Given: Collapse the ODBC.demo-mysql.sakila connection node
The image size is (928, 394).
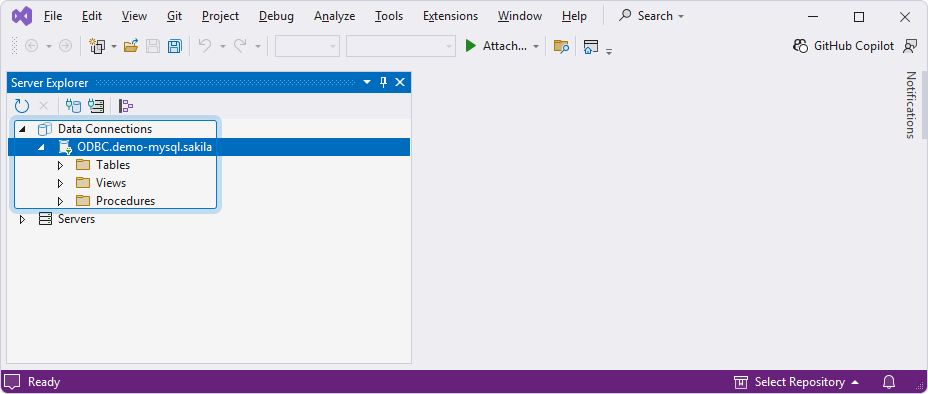Looking at the screenshot, I should click(x=41, y=147).
